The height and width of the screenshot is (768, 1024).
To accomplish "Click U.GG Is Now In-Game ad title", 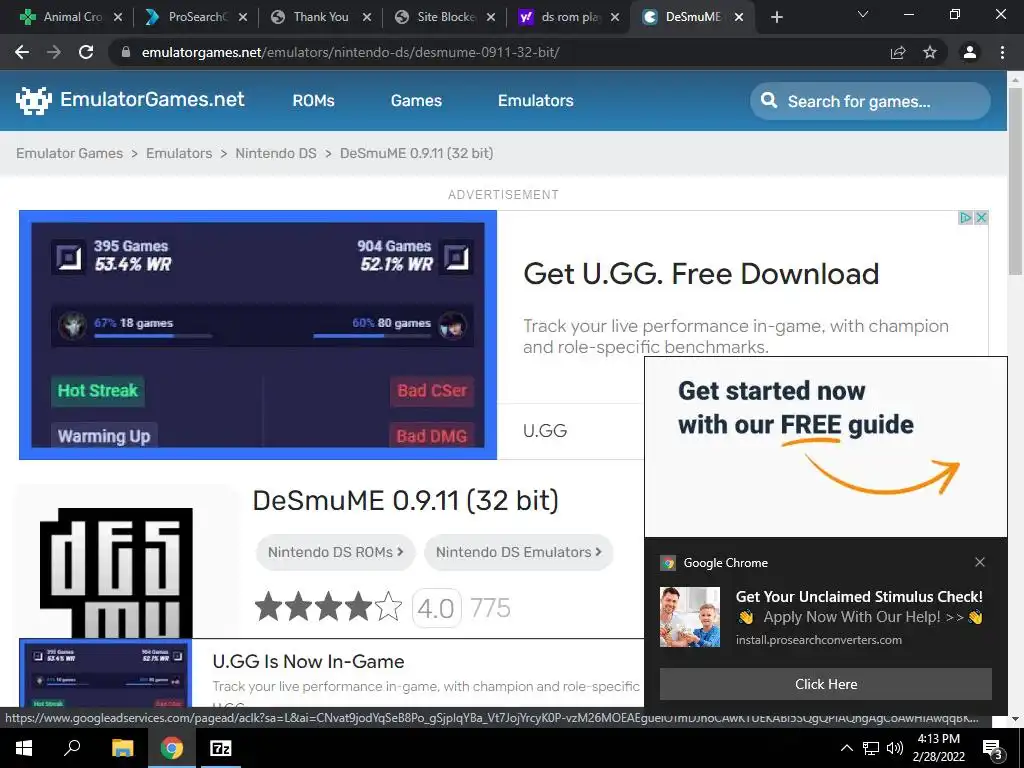I will coord(308,662).
